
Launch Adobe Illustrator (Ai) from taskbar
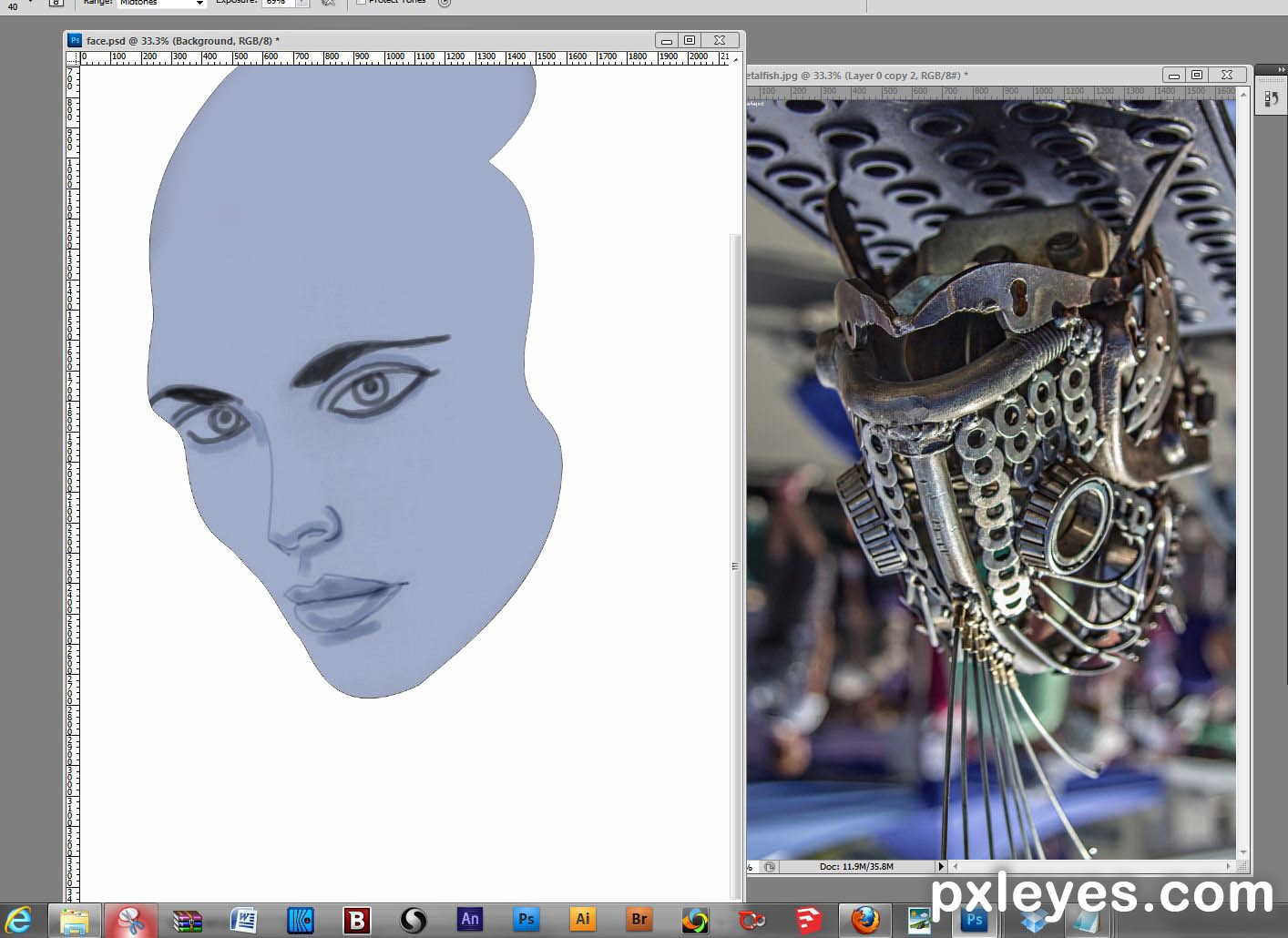(x=583, y=920)
